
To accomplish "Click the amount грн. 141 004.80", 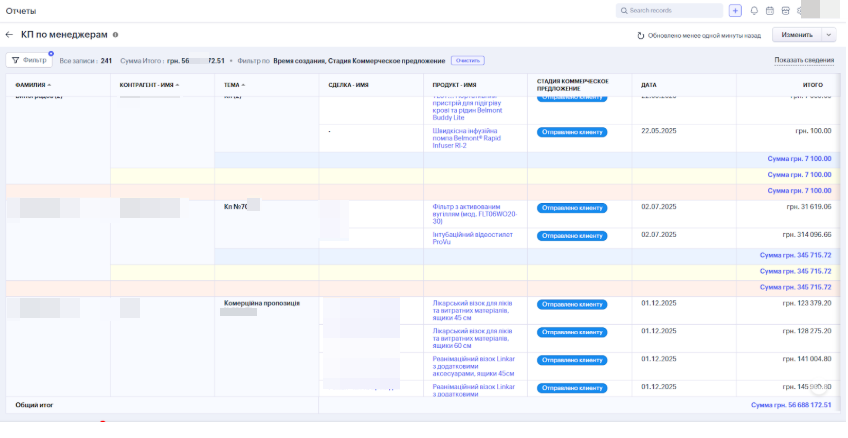I will coord(807,359).
